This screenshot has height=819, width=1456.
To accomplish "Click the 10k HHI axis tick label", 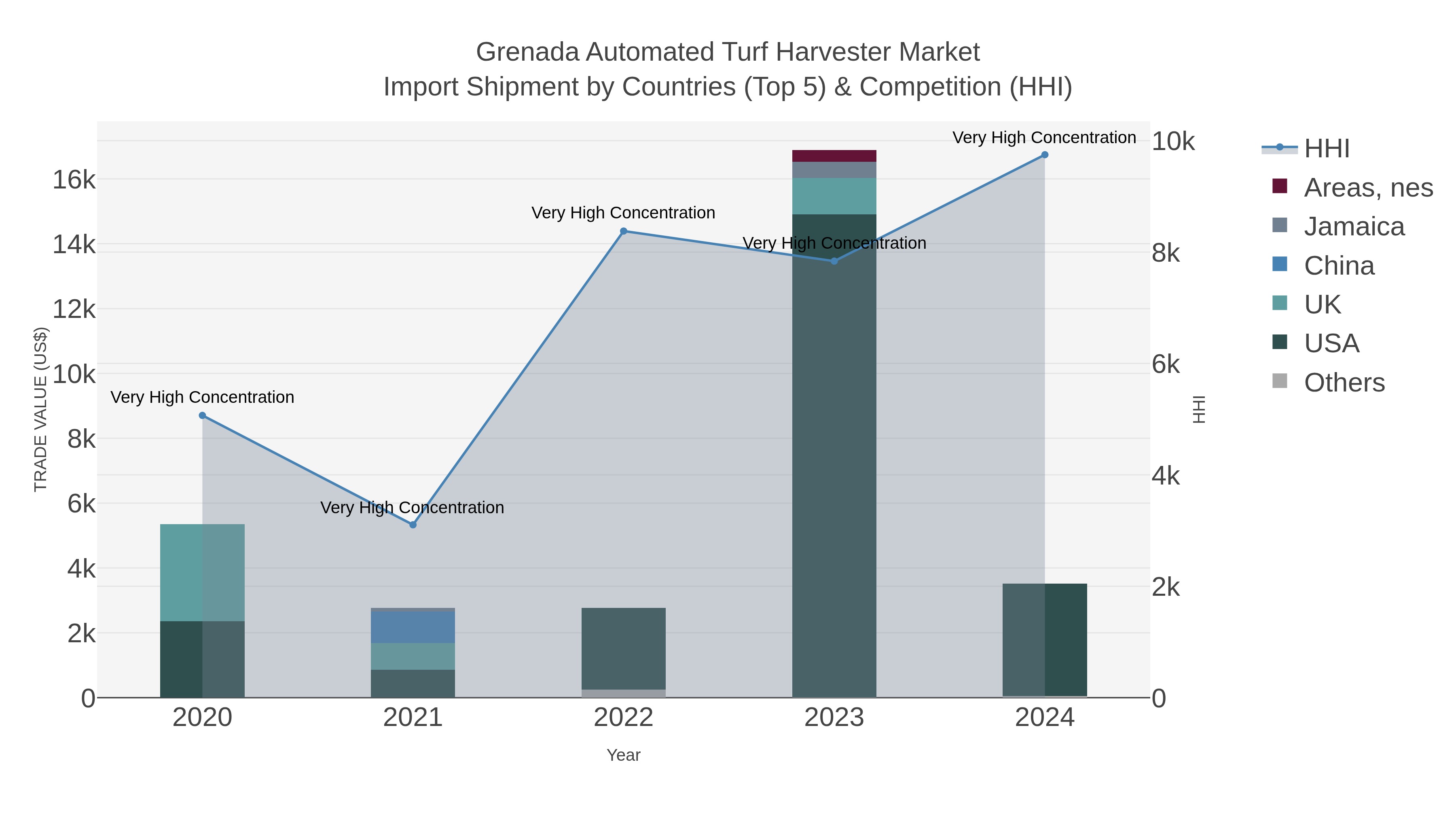I will pos(1173,141).
